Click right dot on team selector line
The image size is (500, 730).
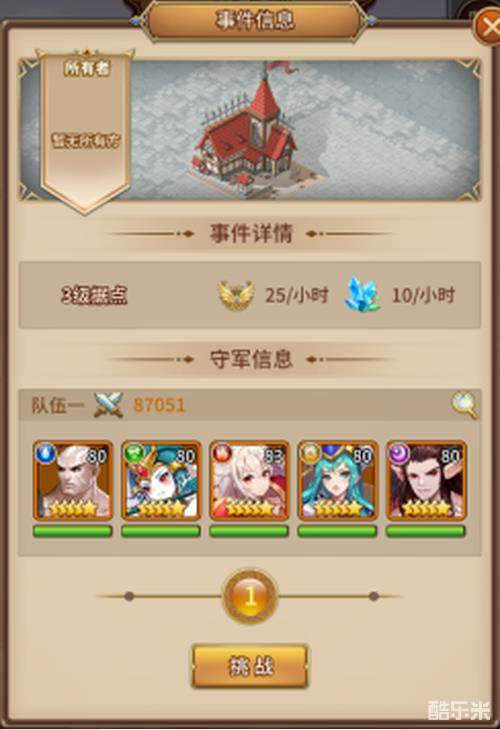(373, 596)
